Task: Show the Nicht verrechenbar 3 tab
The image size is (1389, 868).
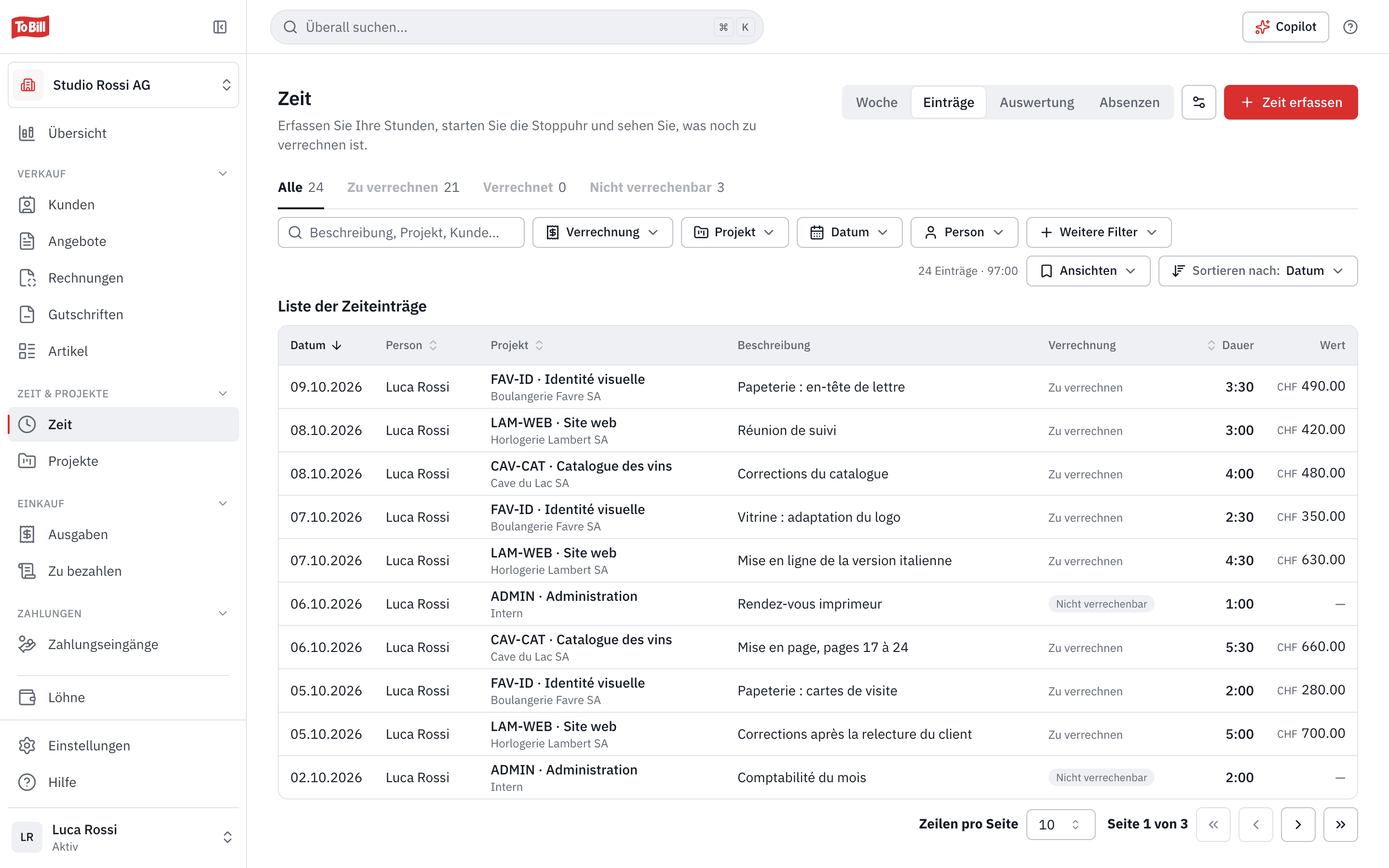Action: click(656, 187)
